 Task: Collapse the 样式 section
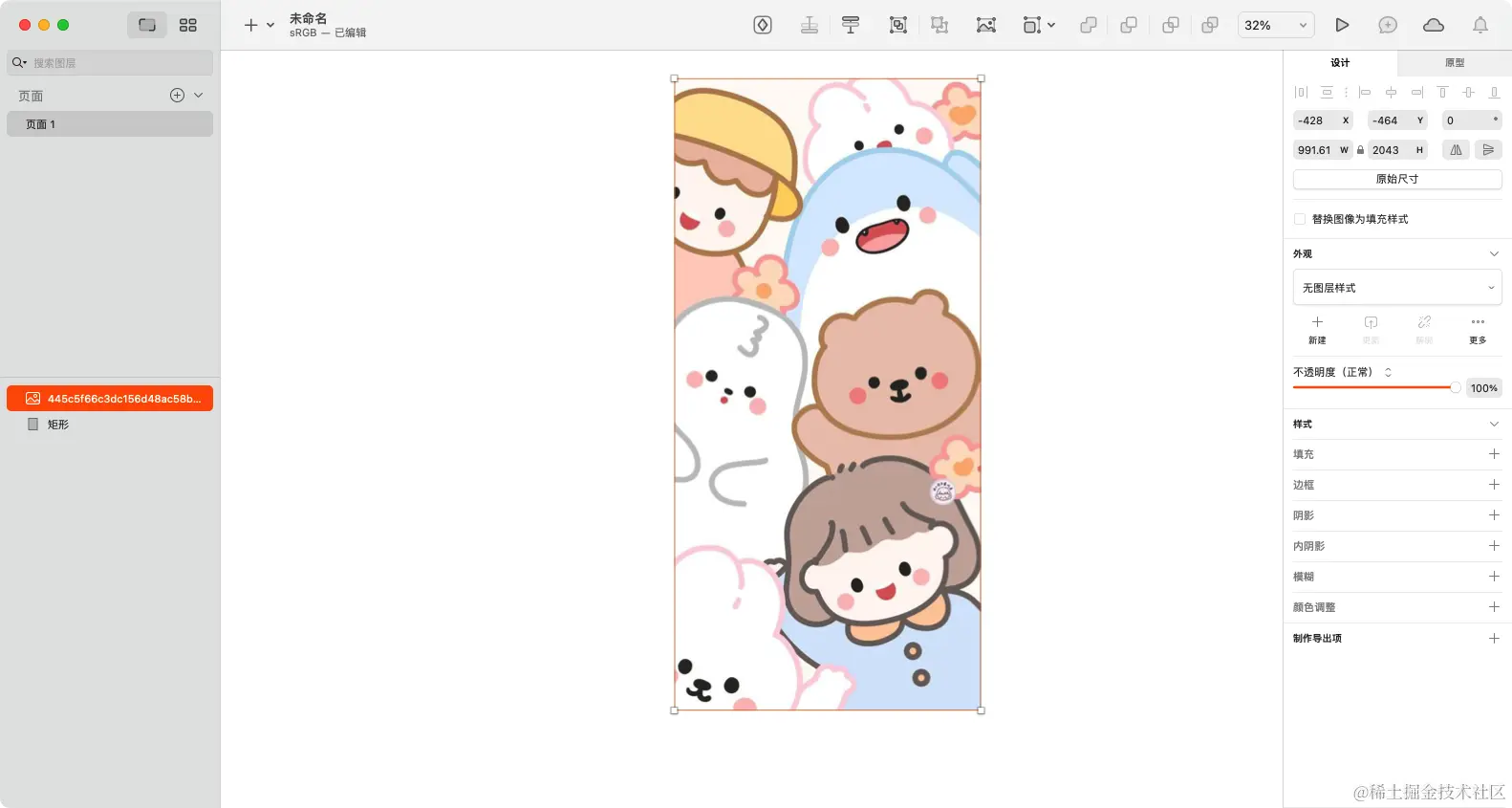1494,424
